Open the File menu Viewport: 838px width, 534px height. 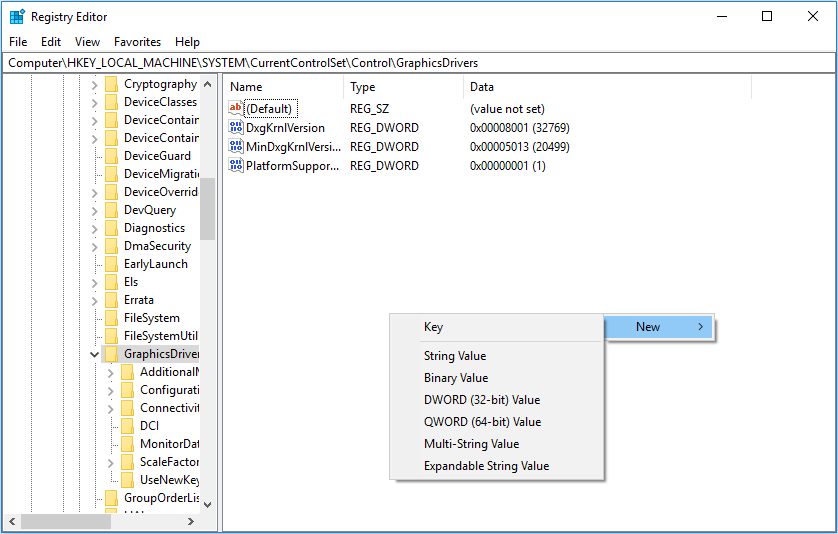(18, 42)
